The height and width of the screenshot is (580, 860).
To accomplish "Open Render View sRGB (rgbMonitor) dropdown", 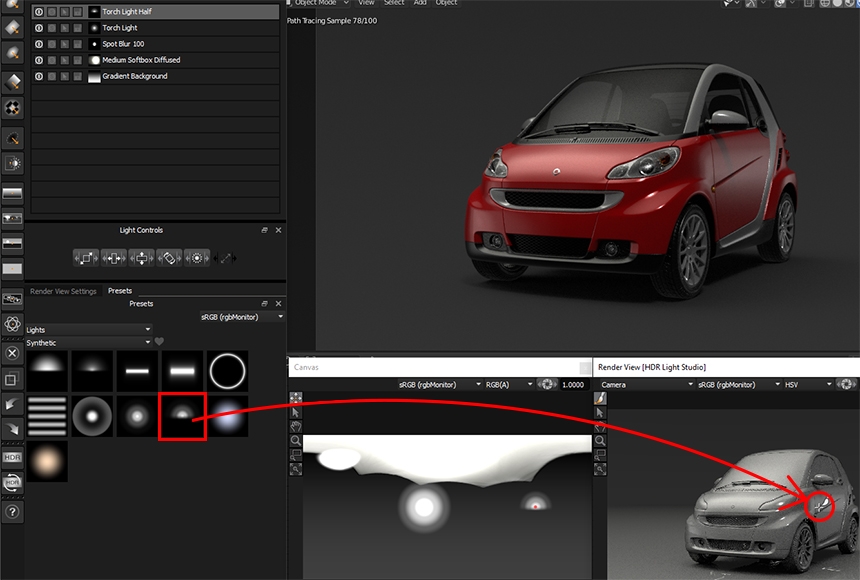I will pyautogui.click(x=739, y=385).
